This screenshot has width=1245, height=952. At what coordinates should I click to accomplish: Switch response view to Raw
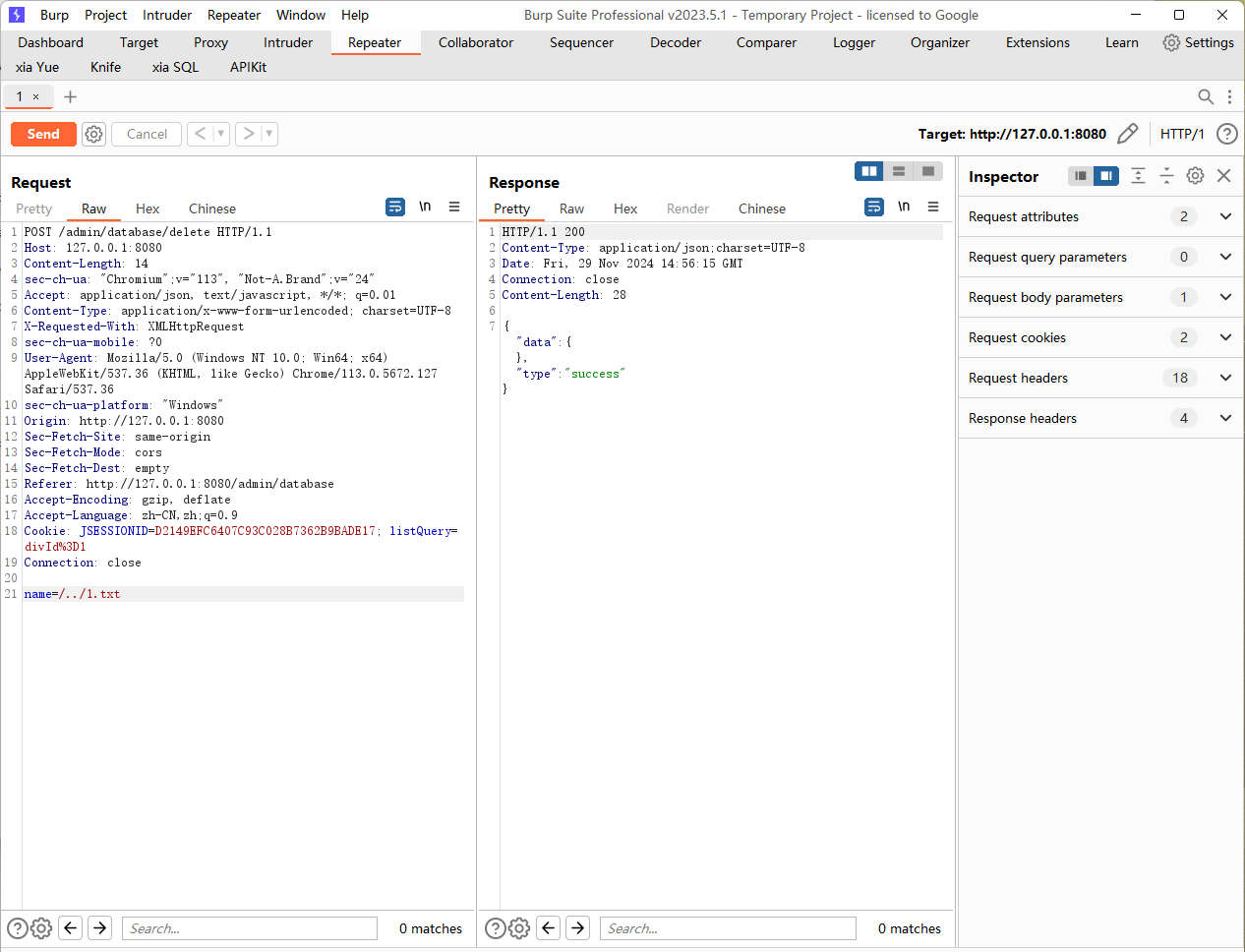pyautogui.click(x=571, y=208)
